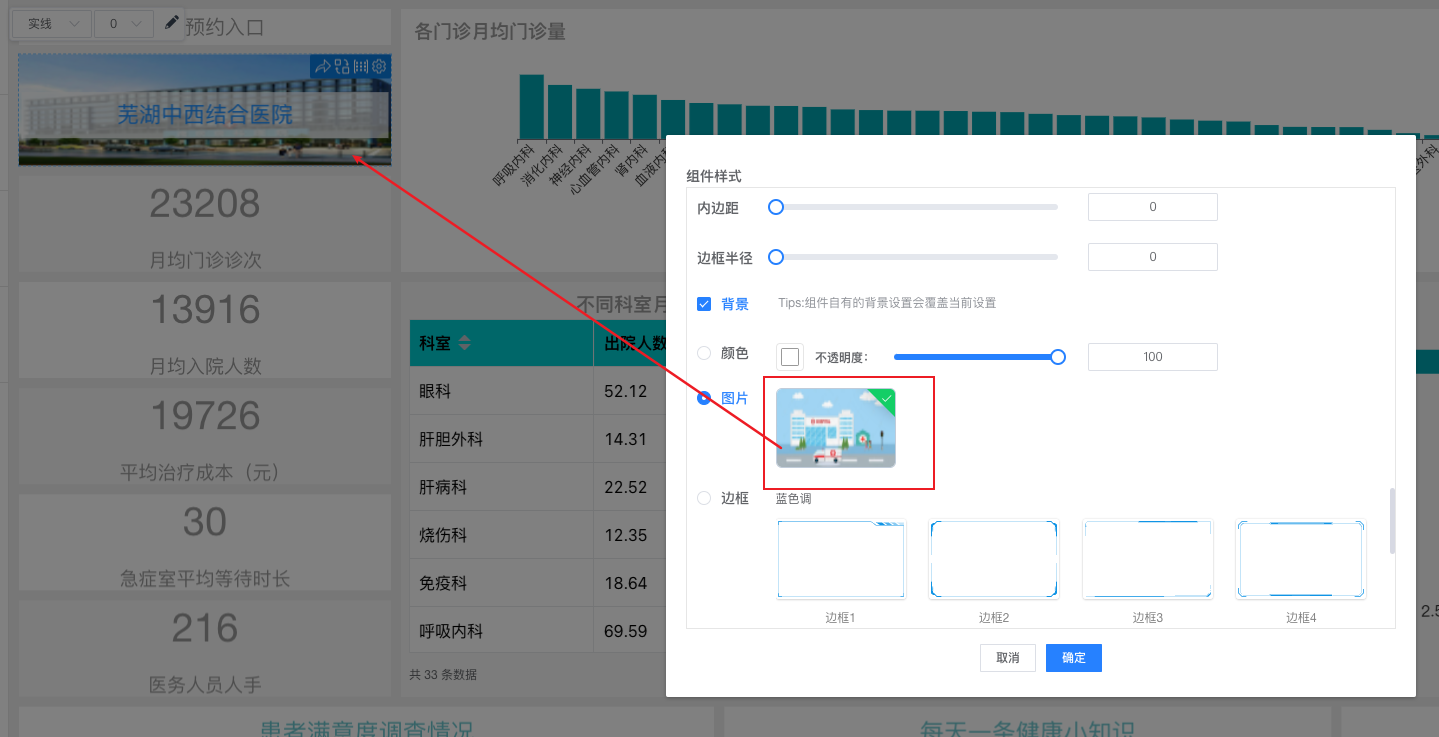Click the 23208 monthly outpatient number

click(x=205, y=204)
